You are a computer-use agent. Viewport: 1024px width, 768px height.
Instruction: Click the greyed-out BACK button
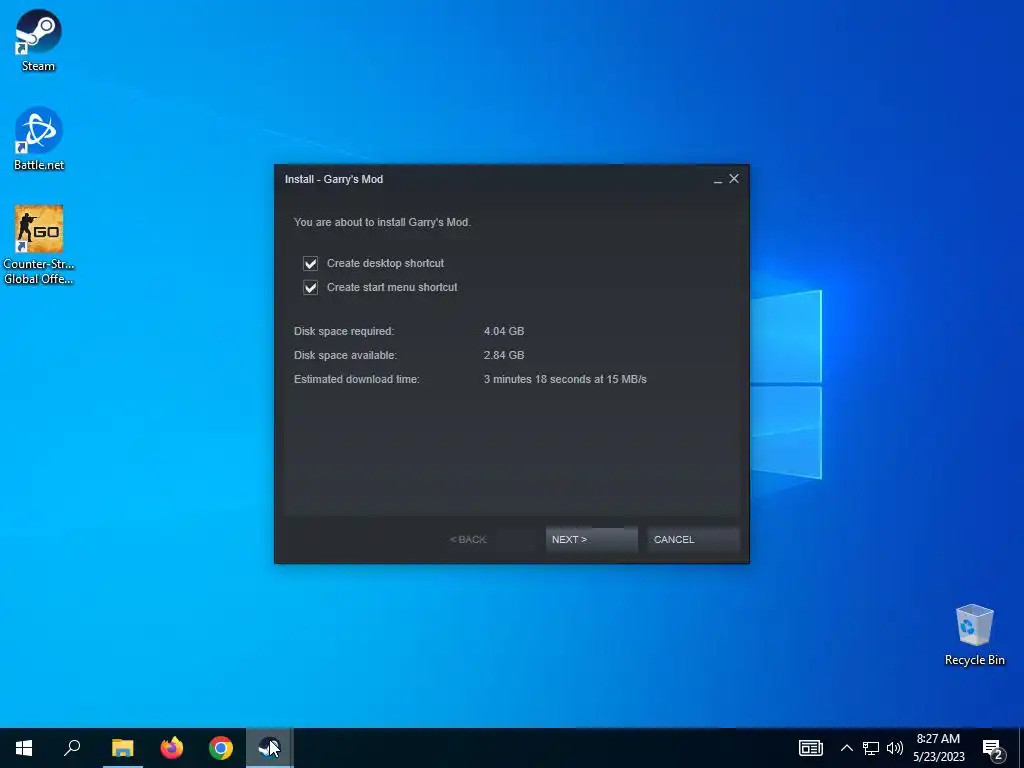coord(468,539)
